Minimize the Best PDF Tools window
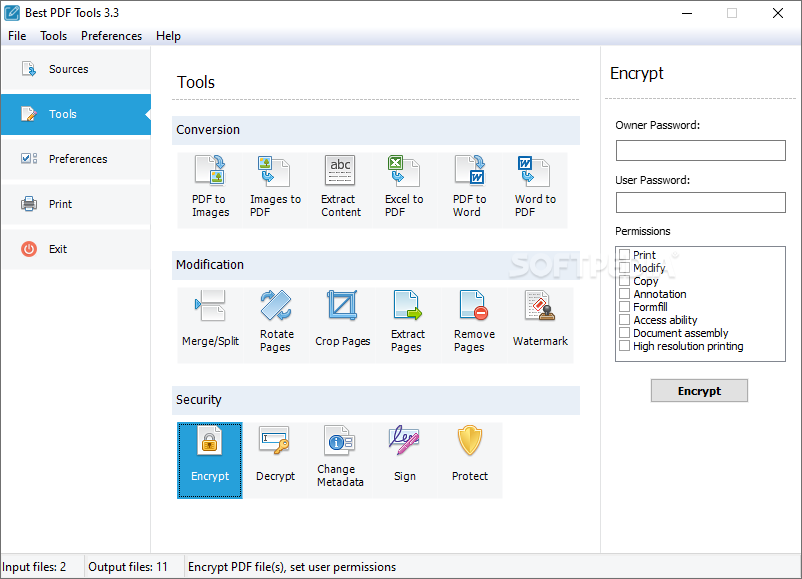The width and height of the screenshot is (802, 579). [x=687, y=13]
